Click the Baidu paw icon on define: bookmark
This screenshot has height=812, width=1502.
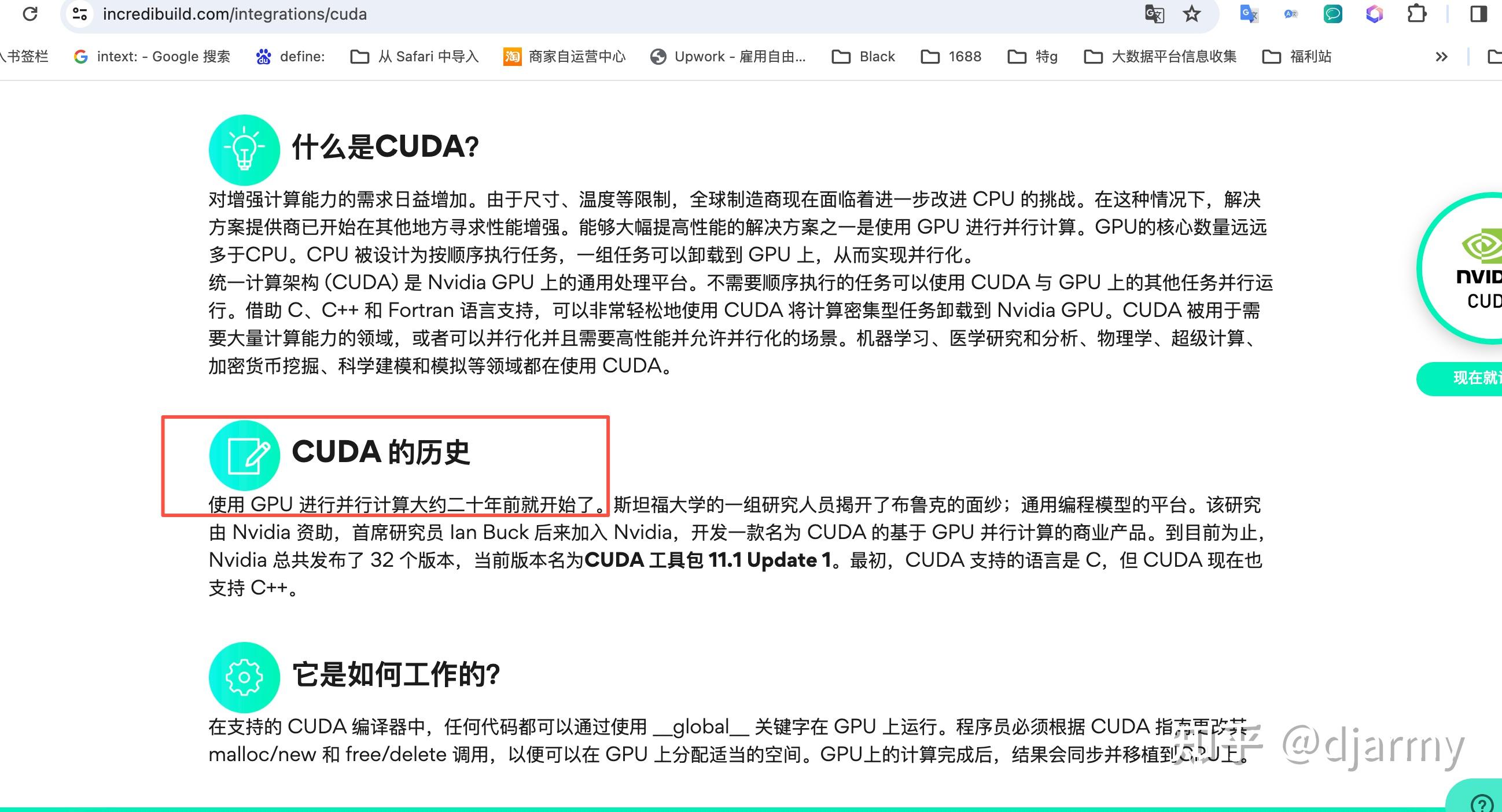(264, 57)
